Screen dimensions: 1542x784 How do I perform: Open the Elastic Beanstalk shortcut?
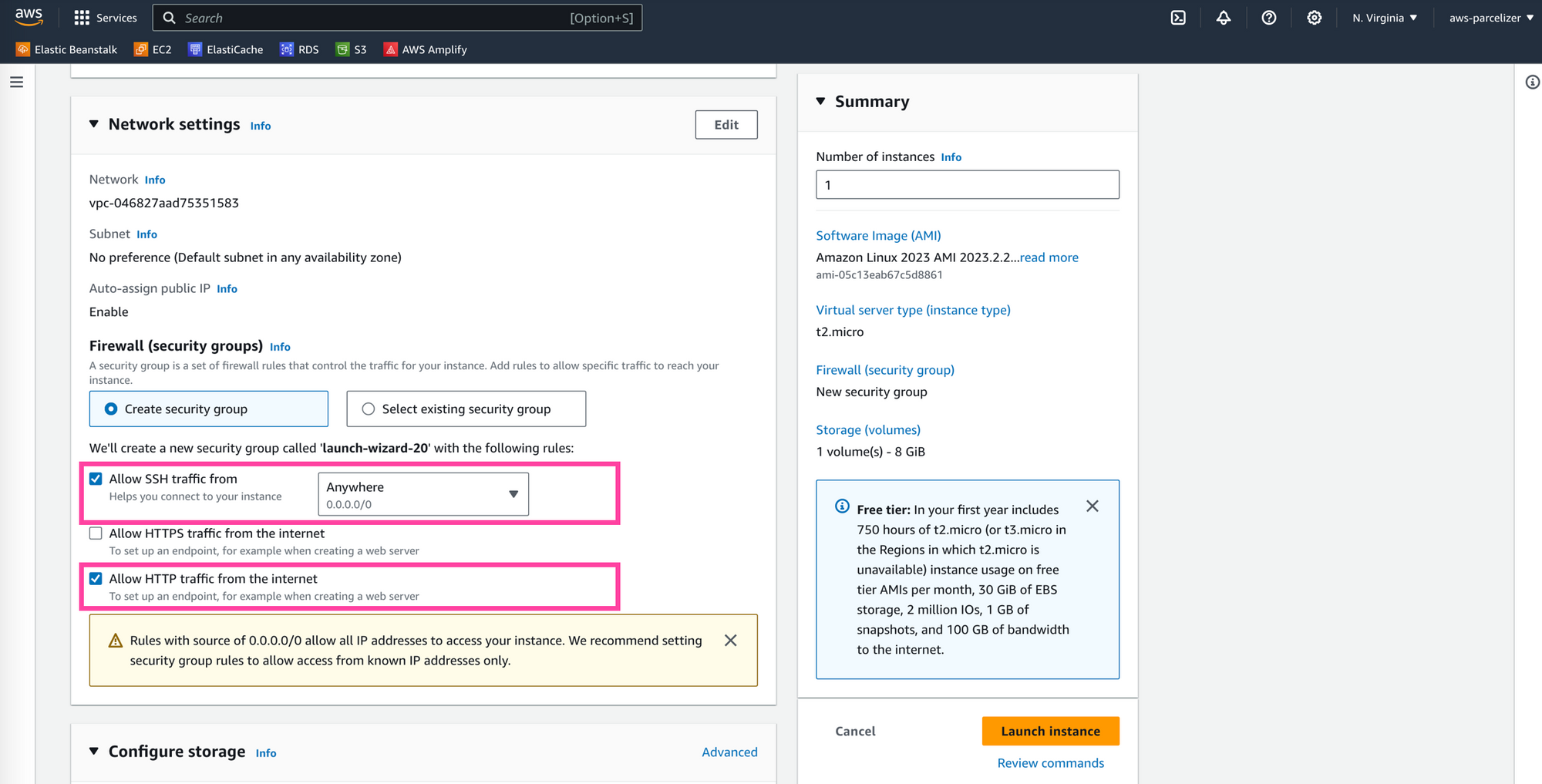point(66,49)
